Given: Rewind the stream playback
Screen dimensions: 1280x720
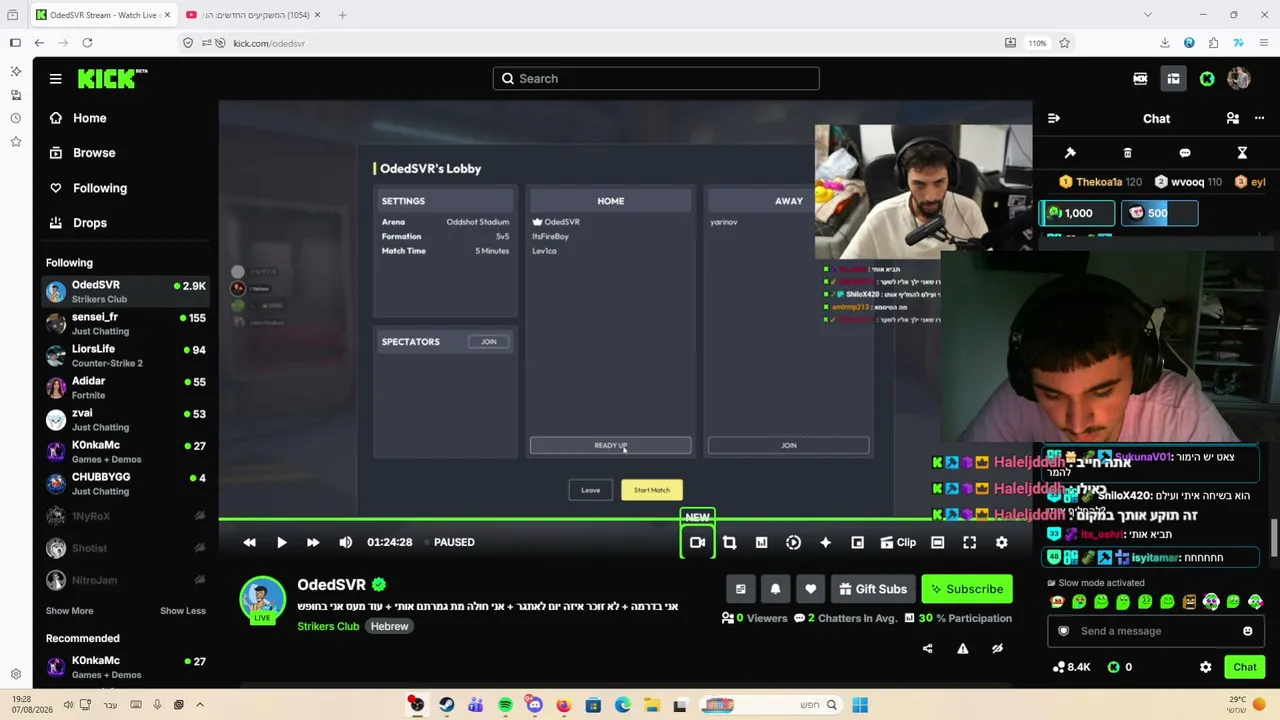Looking at the screenshot, I should (x=250, y=542).
